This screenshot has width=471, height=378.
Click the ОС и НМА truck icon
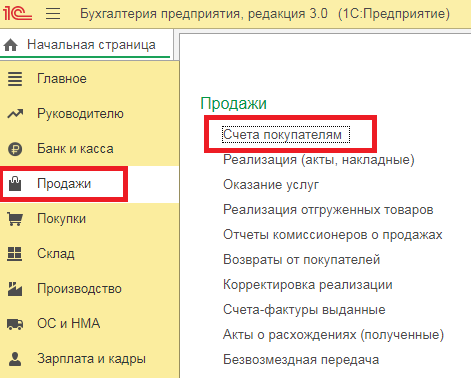tap(15, 324)
